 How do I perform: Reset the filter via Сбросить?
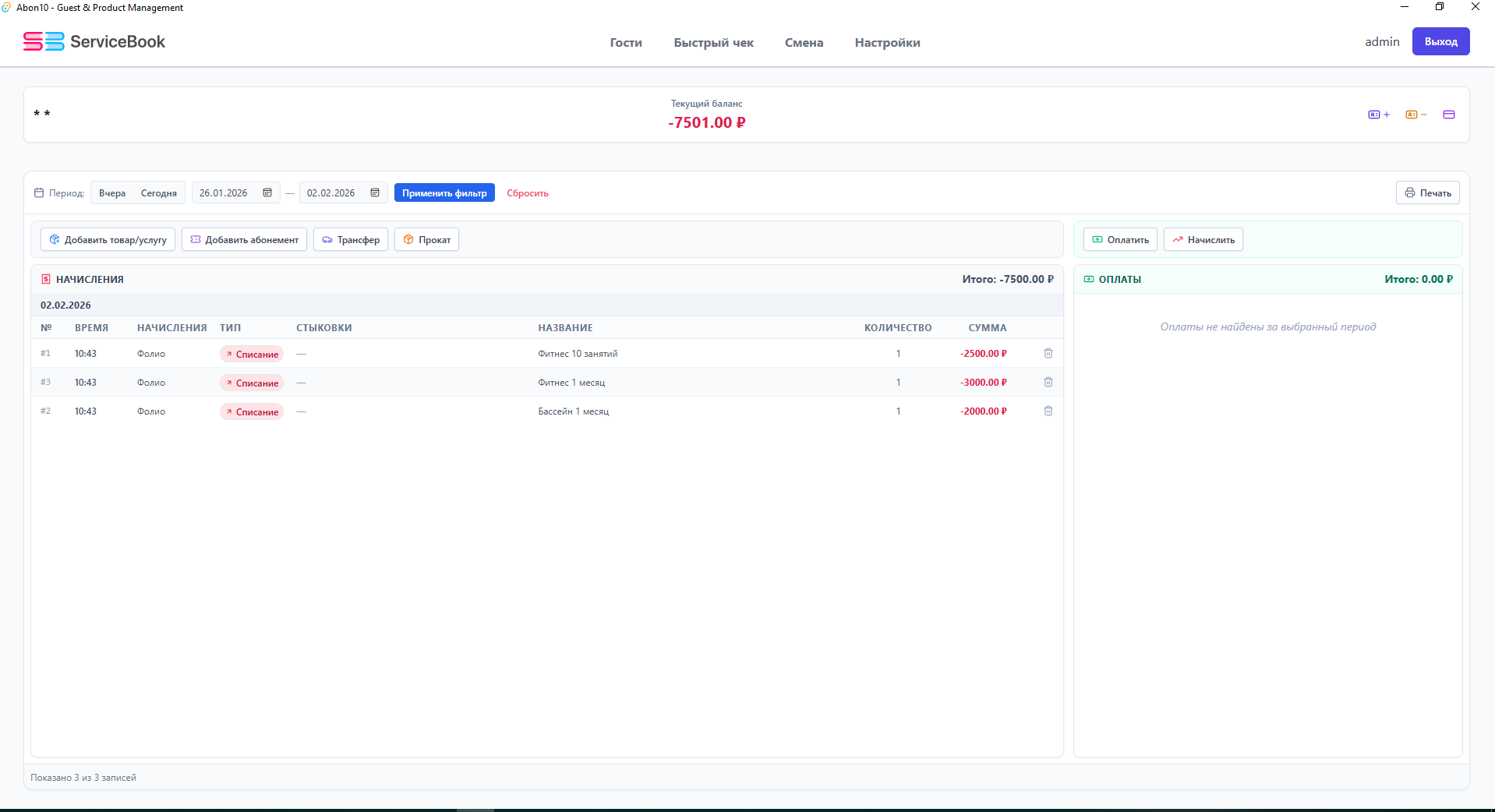528,193
